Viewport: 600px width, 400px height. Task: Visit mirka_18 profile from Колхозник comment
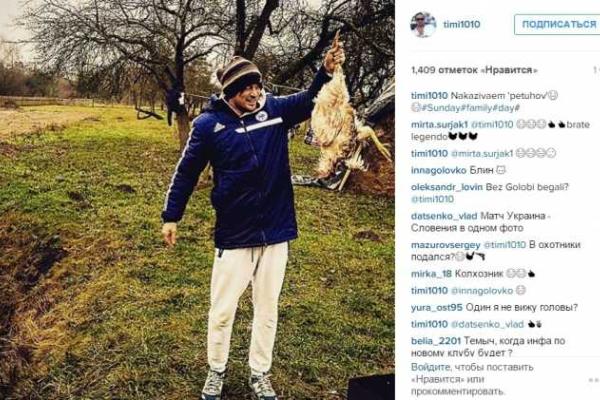click(431, 274)
